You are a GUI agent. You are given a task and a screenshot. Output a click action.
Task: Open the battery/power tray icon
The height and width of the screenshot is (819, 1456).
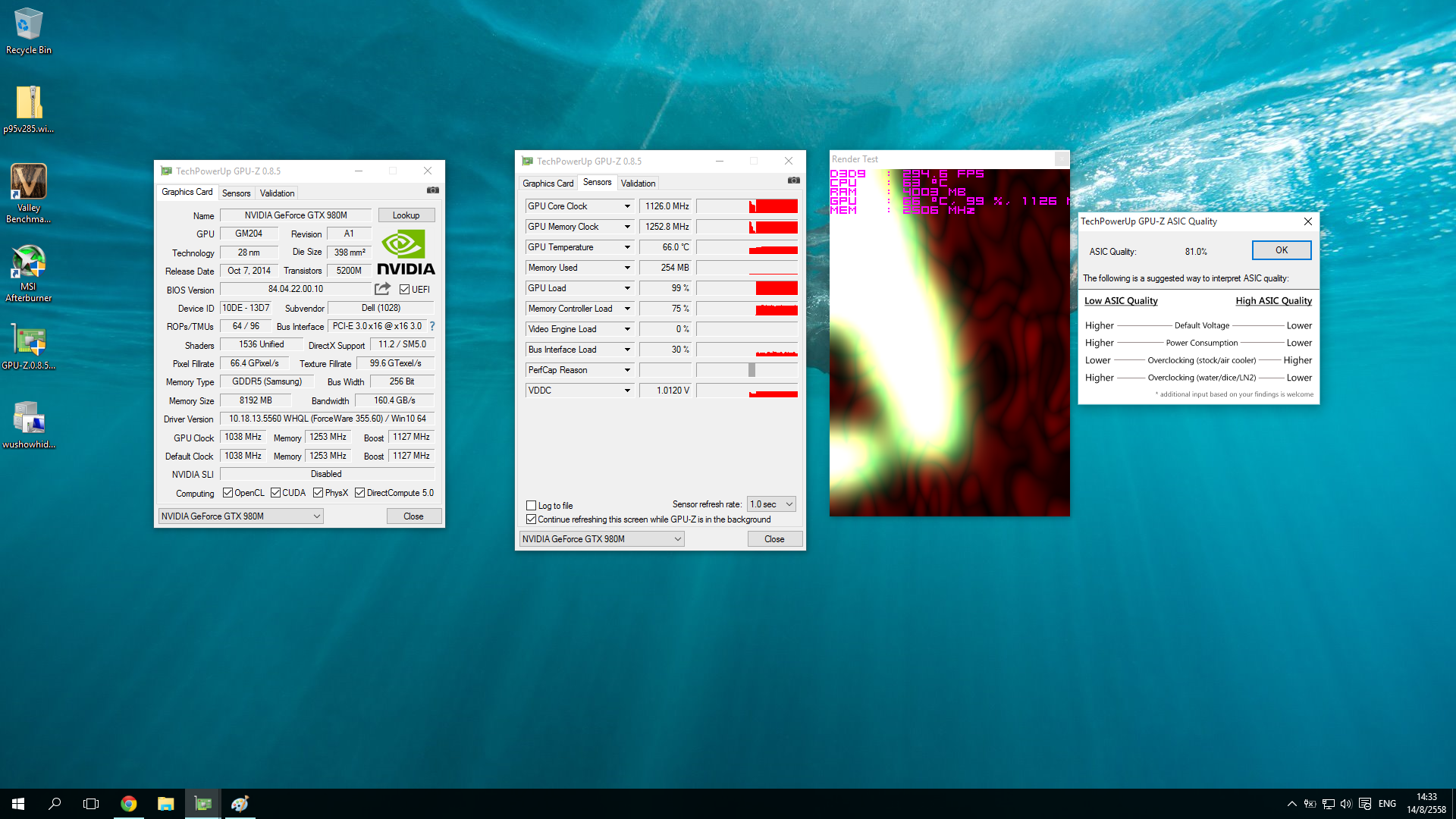tap(1310, 804)
